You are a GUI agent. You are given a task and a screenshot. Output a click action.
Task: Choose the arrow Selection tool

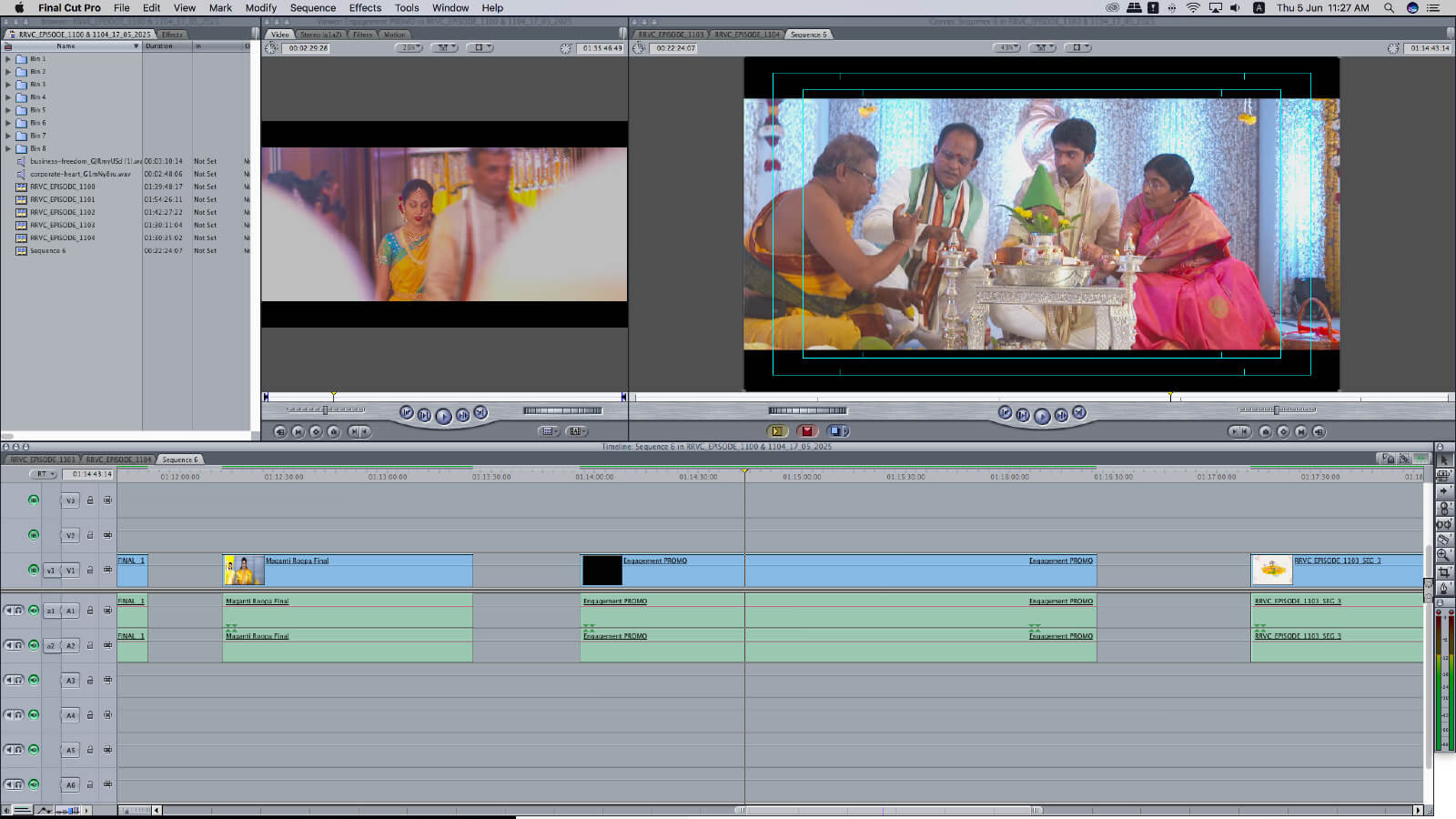click(x=1444, y=460)
